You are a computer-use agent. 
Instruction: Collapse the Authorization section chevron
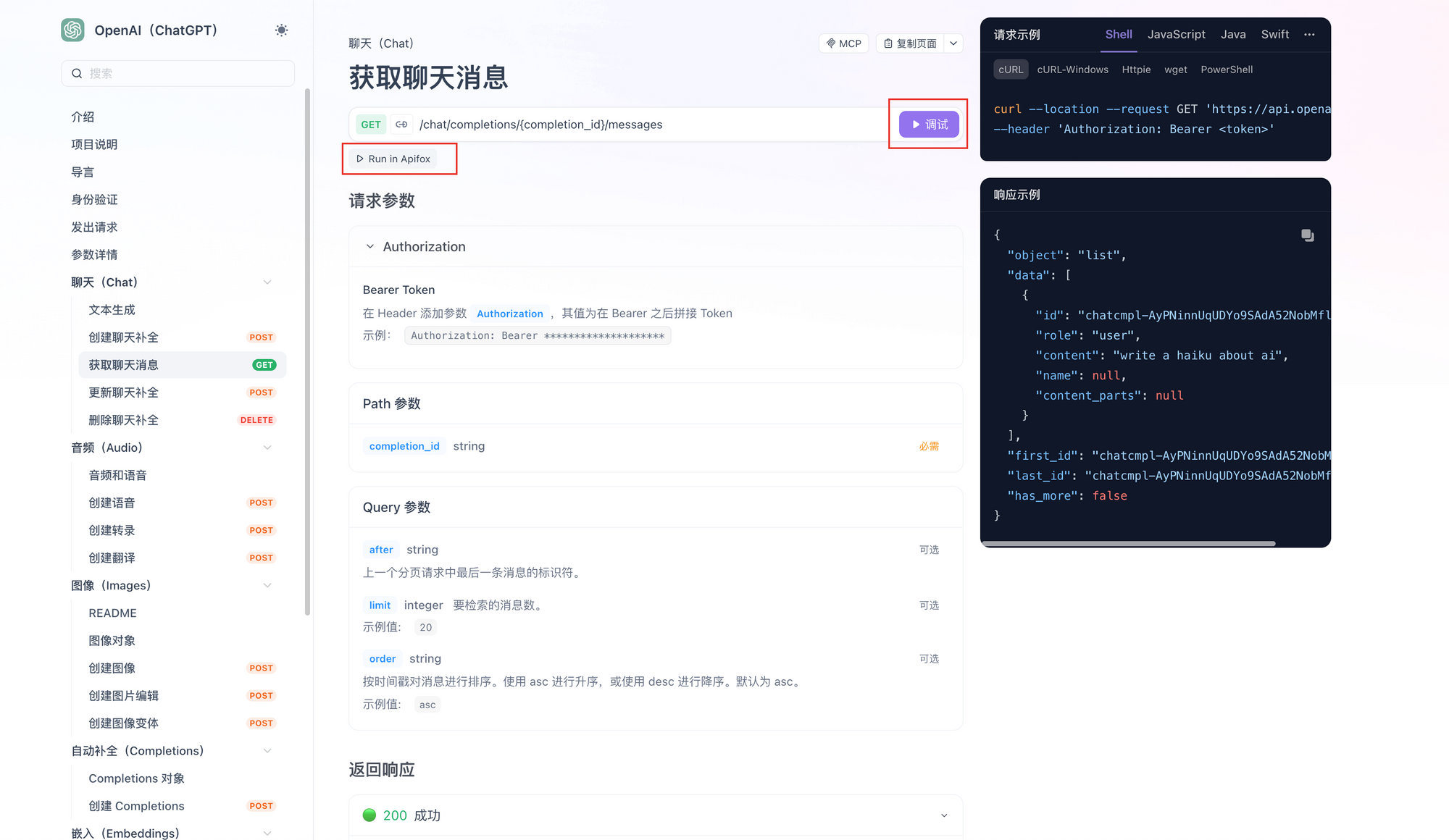click(370, 247)
